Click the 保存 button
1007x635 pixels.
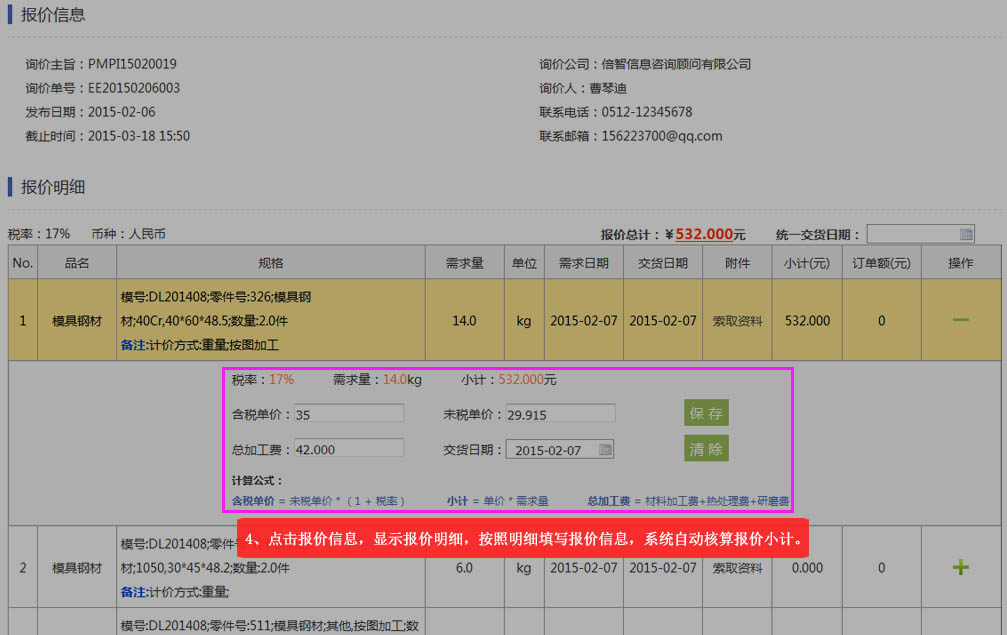[706, 413]
